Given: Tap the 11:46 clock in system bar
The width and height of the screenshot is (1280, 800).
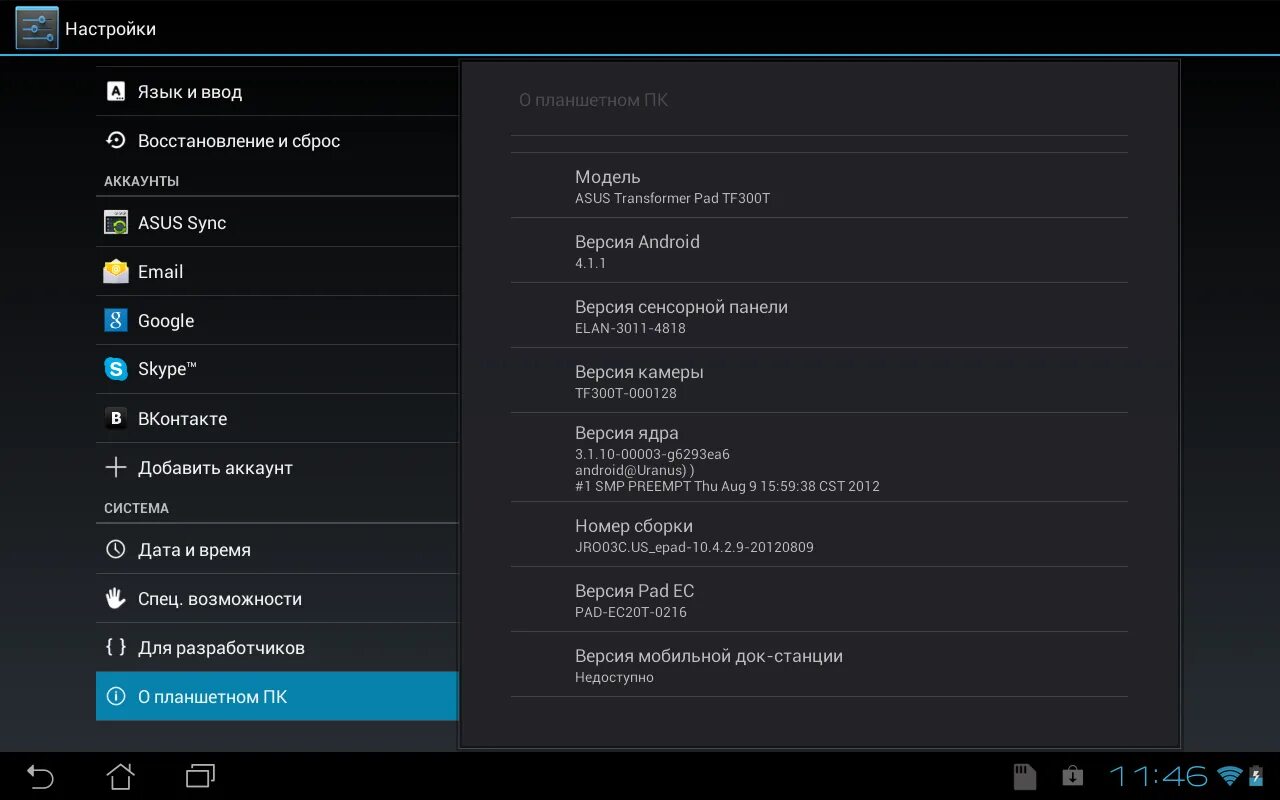Looking at the screenshot, I should [x=1158, y=776].
